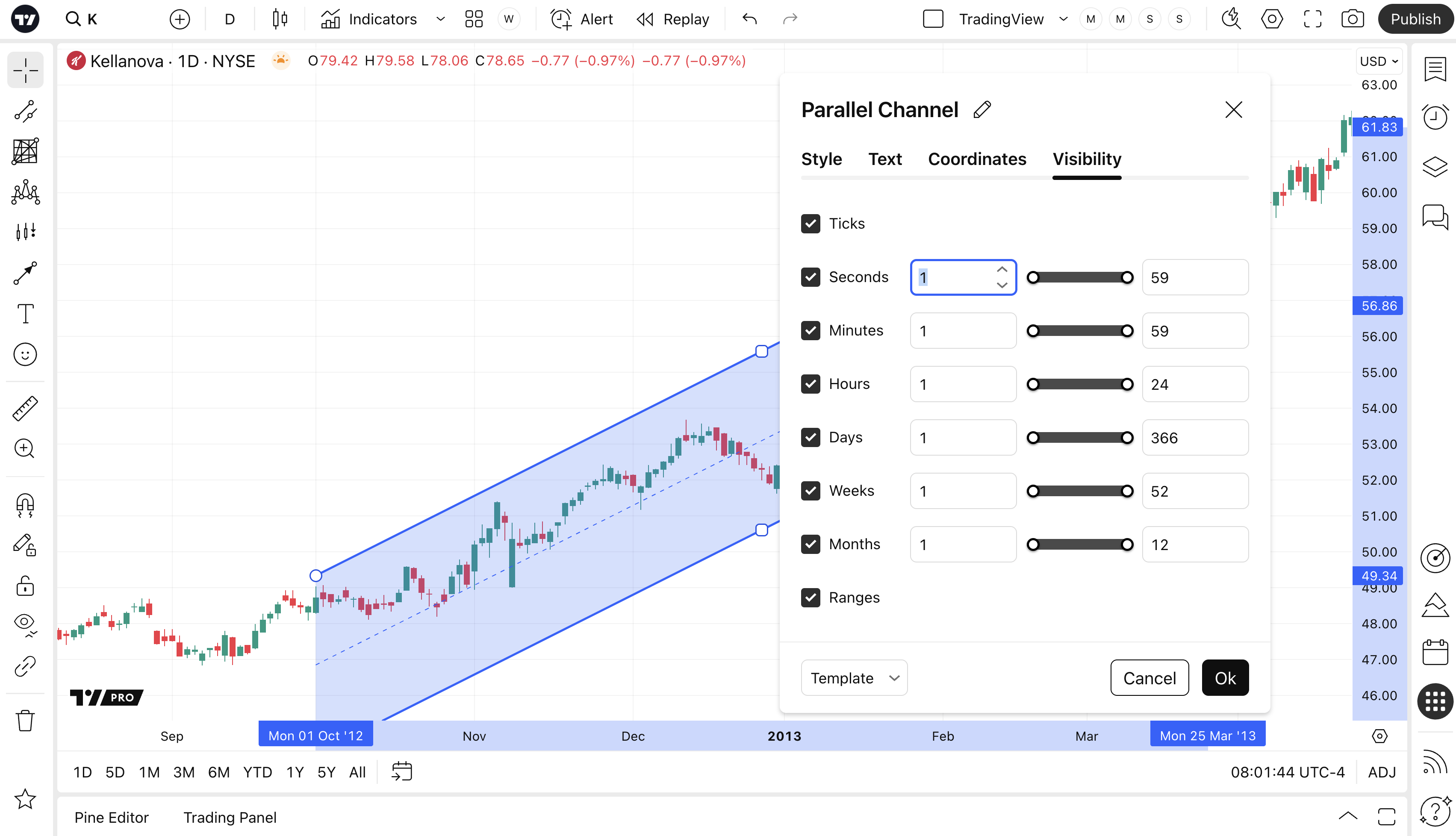Take a chart snapshot

tap(1353, 20)
